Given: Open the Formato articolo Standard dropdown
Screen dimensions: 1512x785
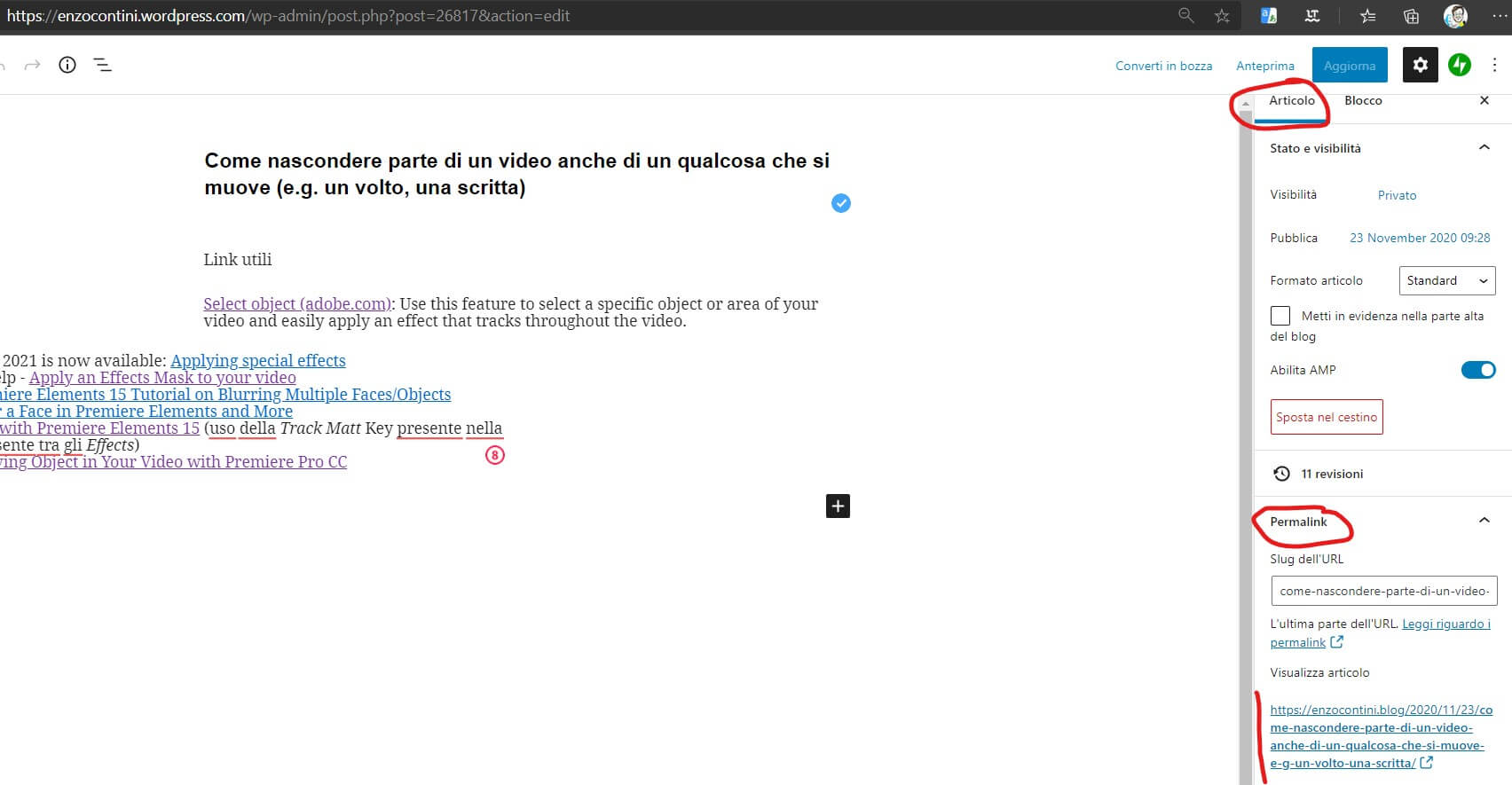Looking at the screenshot, I should pyautogui.click(x=1446, y=280).
